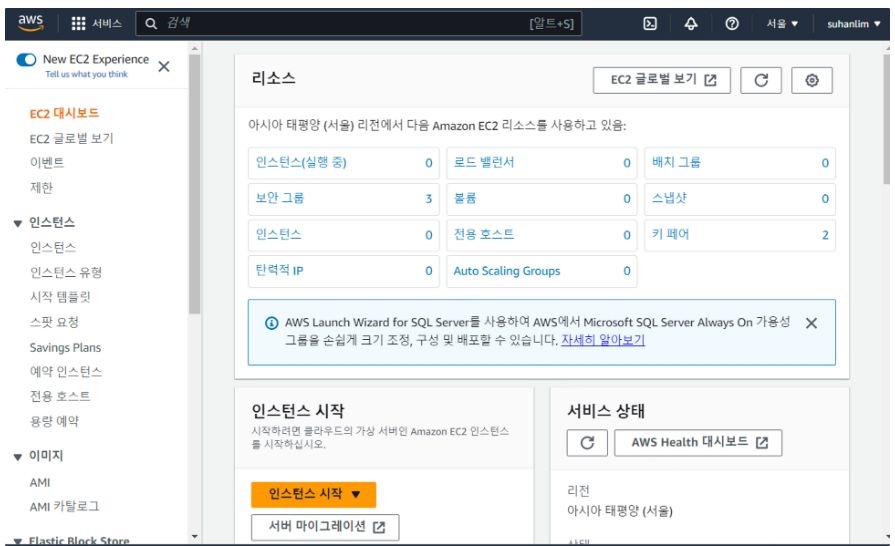
Task: Collapse the 인스턴스 sidebar section
Action: coord(18,223)
